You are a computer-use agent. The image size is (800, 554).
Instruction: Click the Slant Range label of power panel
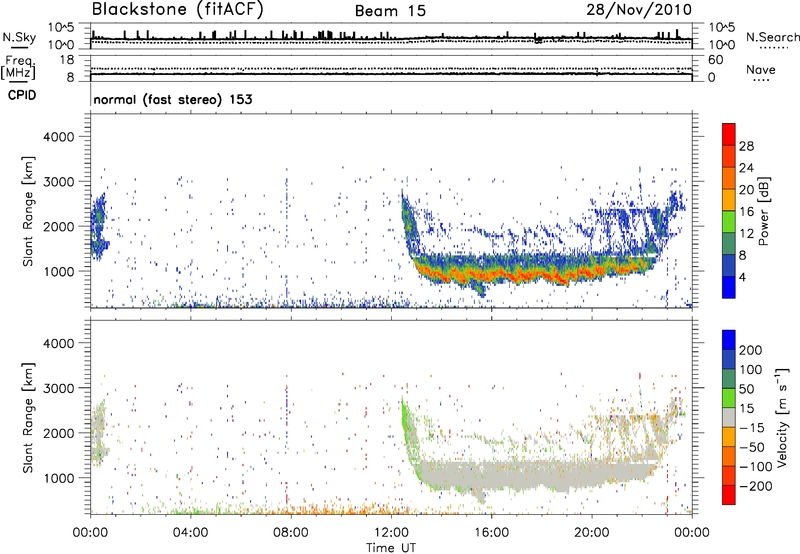click(x=28, y=211)
